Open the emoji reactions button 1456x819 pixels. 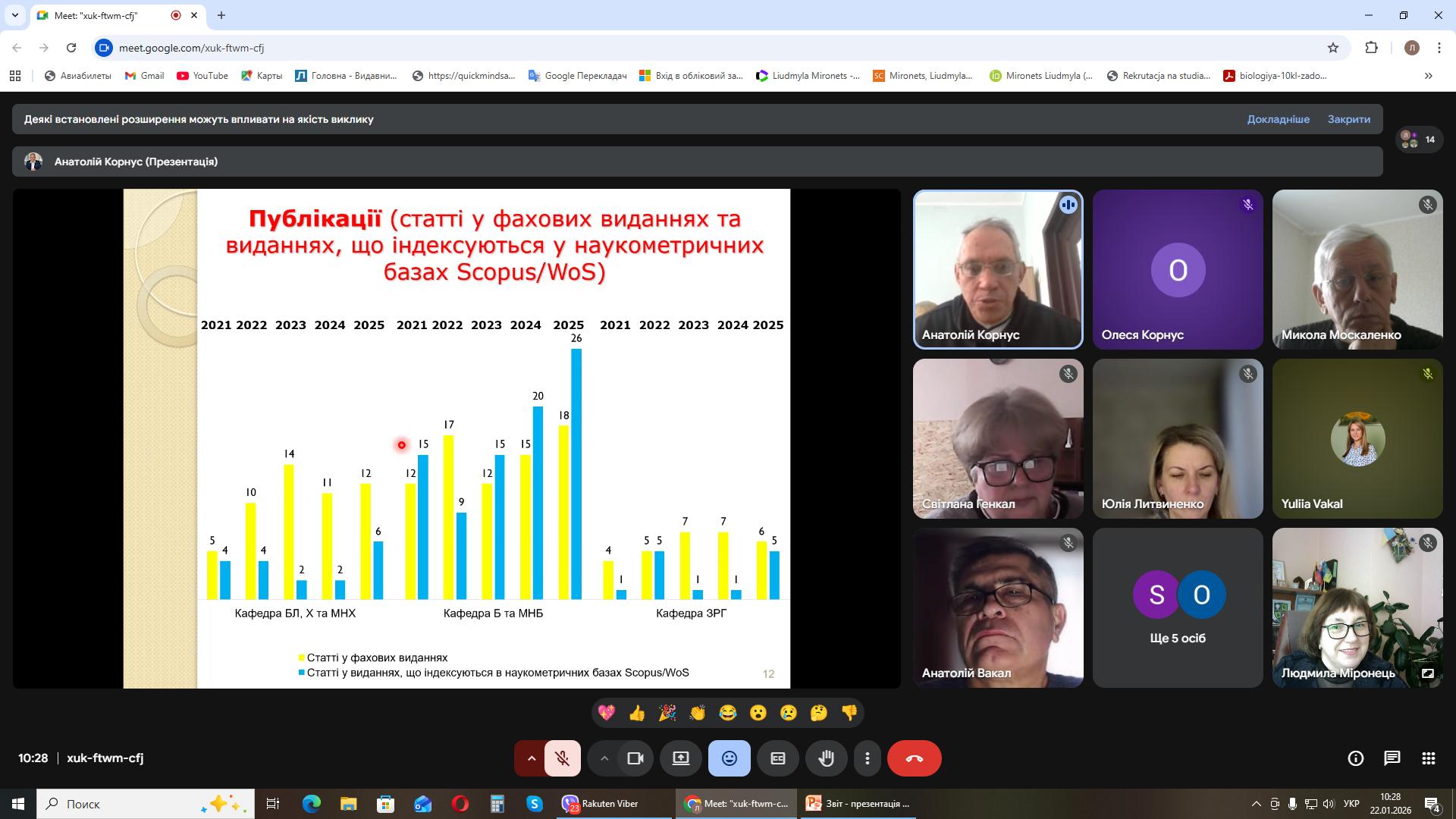click(729, 758)
